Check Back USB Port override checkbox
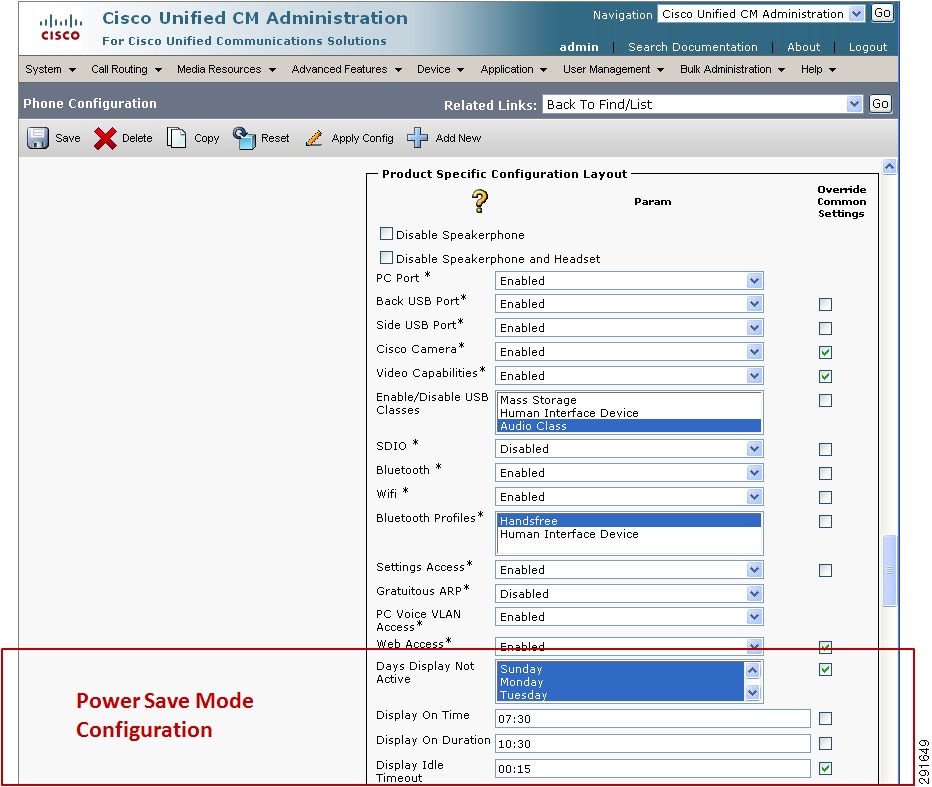This screenshot has height=787, width=932. (825, 304)
